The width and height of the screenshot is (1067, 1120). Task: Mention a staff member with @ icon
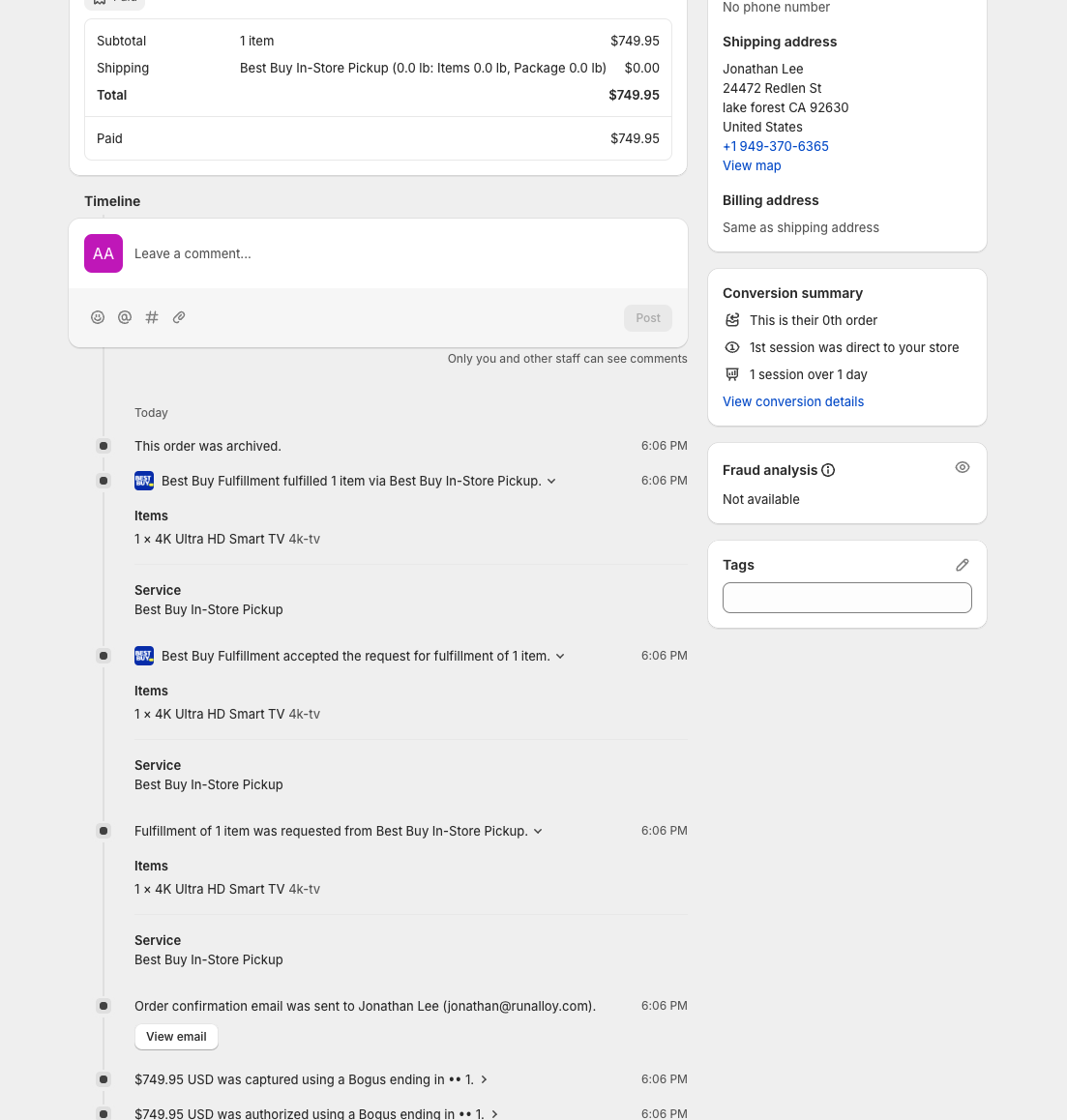pyautogui.click(x=125, y=317)
